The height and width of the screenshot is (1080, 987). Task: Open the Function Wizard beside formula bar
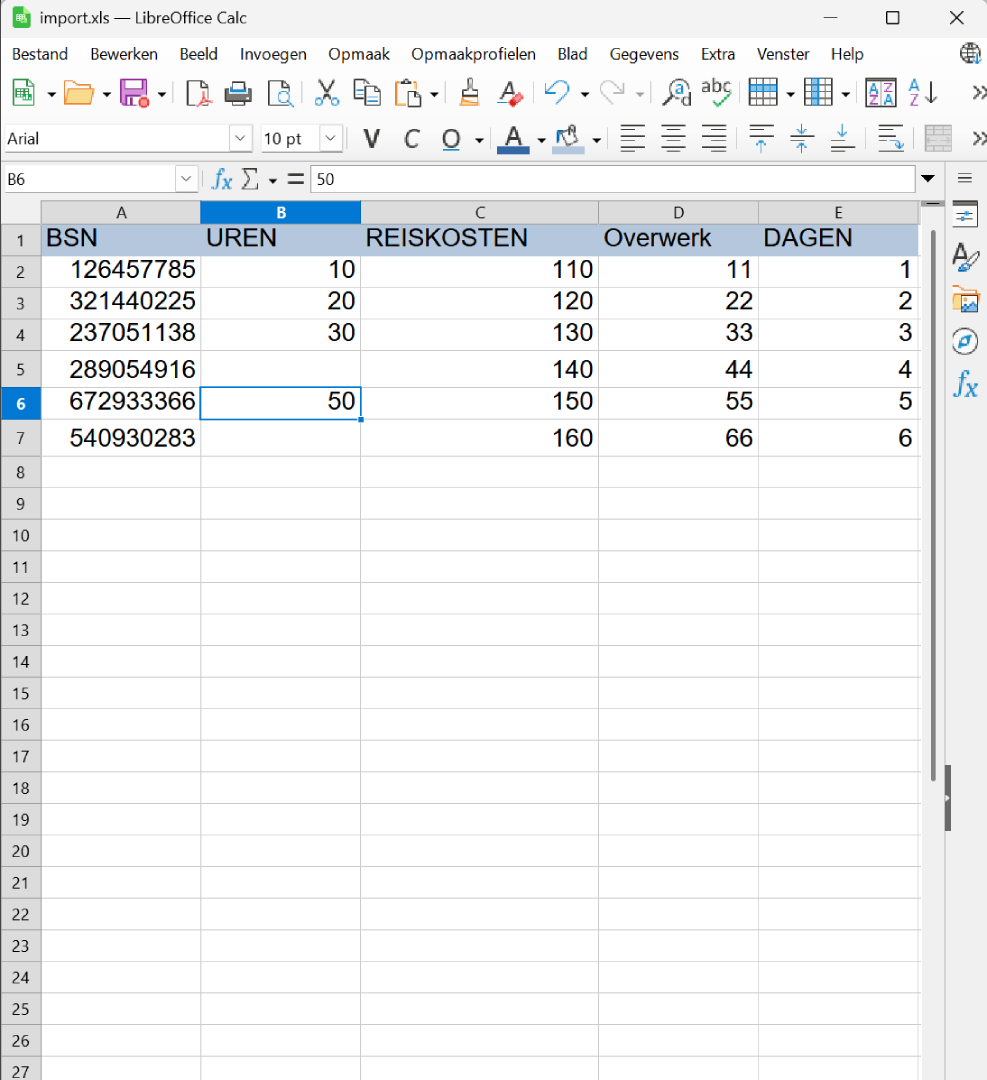point(222,179)
